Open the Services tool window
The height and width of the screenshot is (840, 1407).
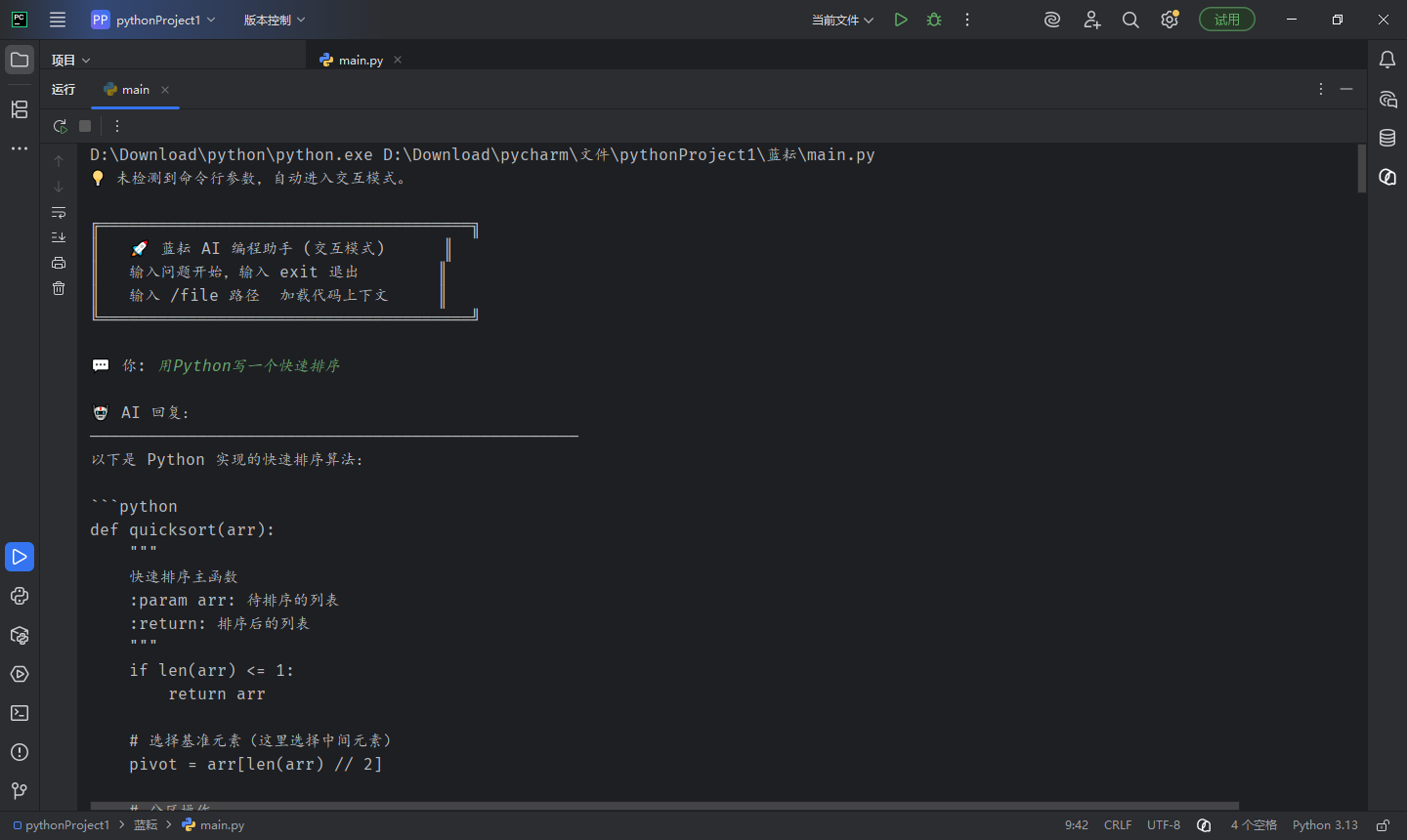pos(20,674)
